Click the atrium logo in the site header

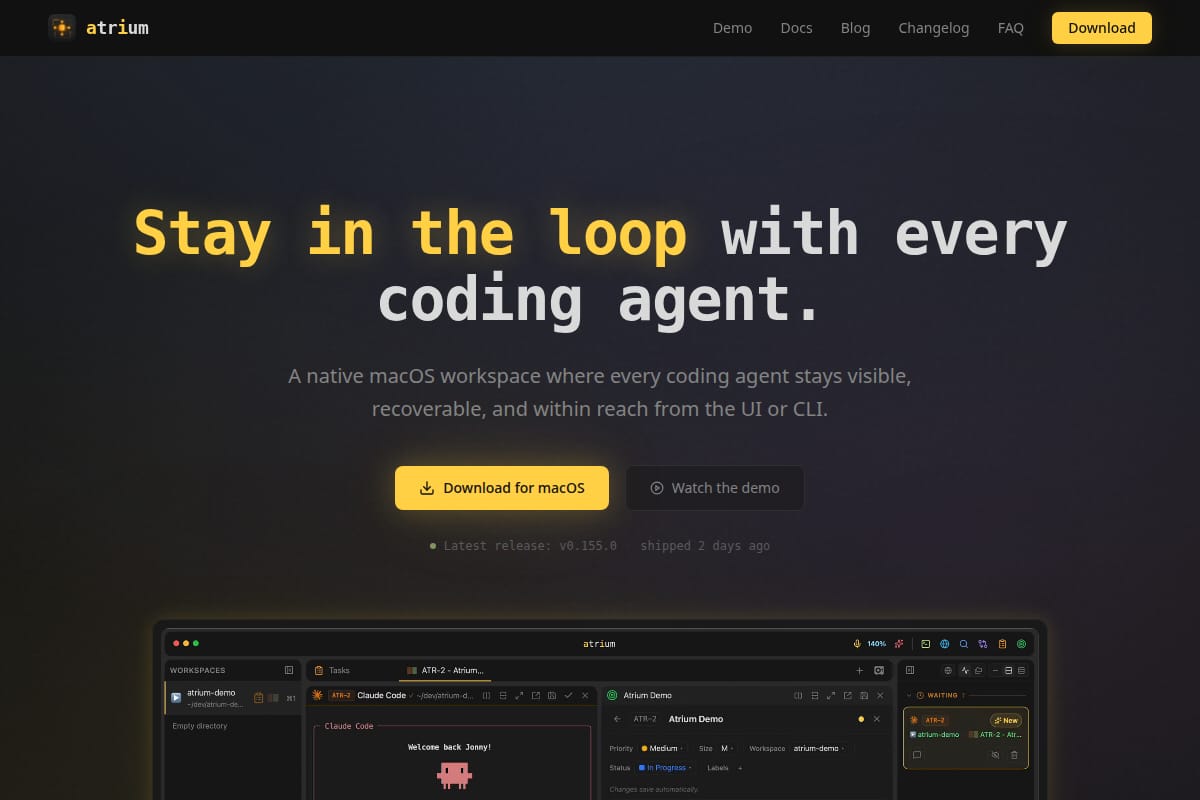click(98, 28)
